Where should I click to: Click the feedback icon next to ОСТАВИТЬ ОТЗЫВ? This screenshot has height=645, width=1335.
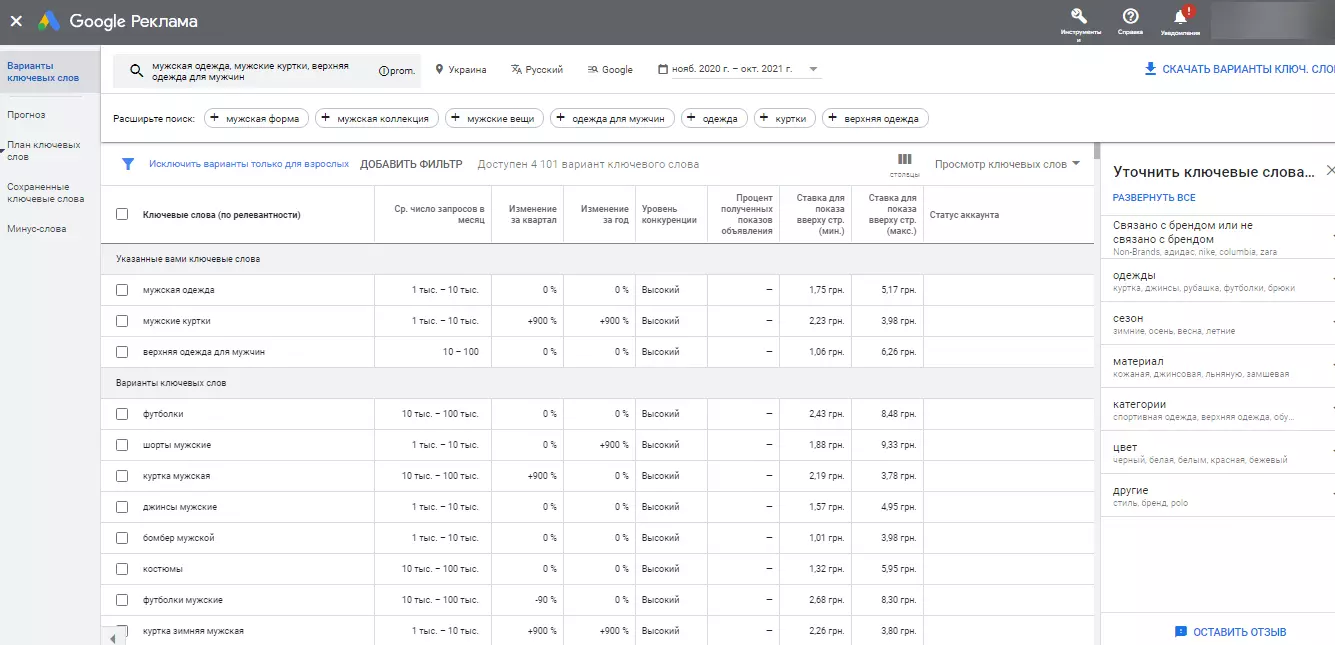click(1181, 632)
